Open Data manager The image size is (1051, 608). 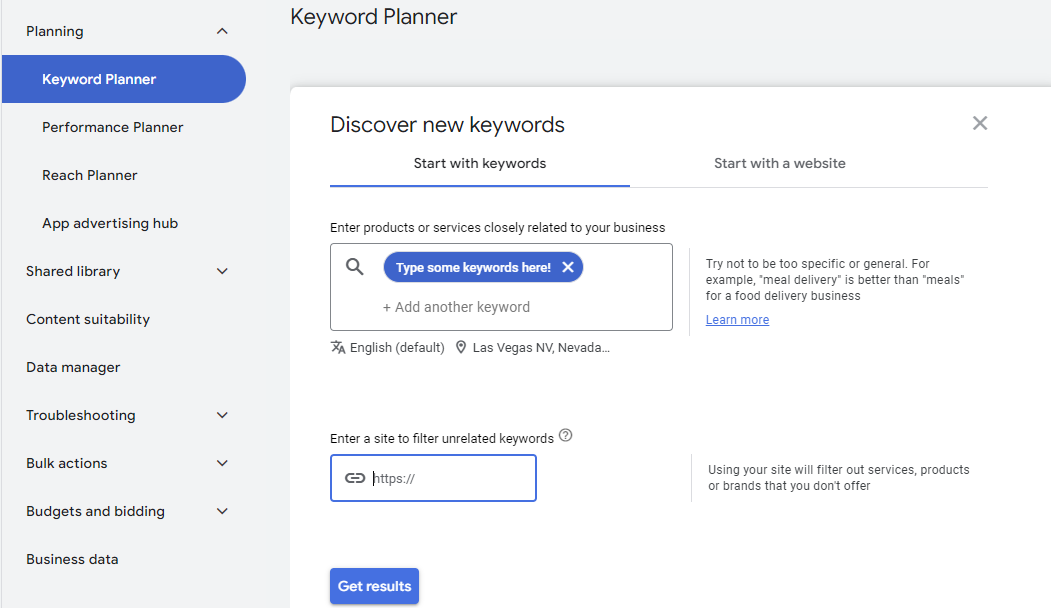(73, 367)
